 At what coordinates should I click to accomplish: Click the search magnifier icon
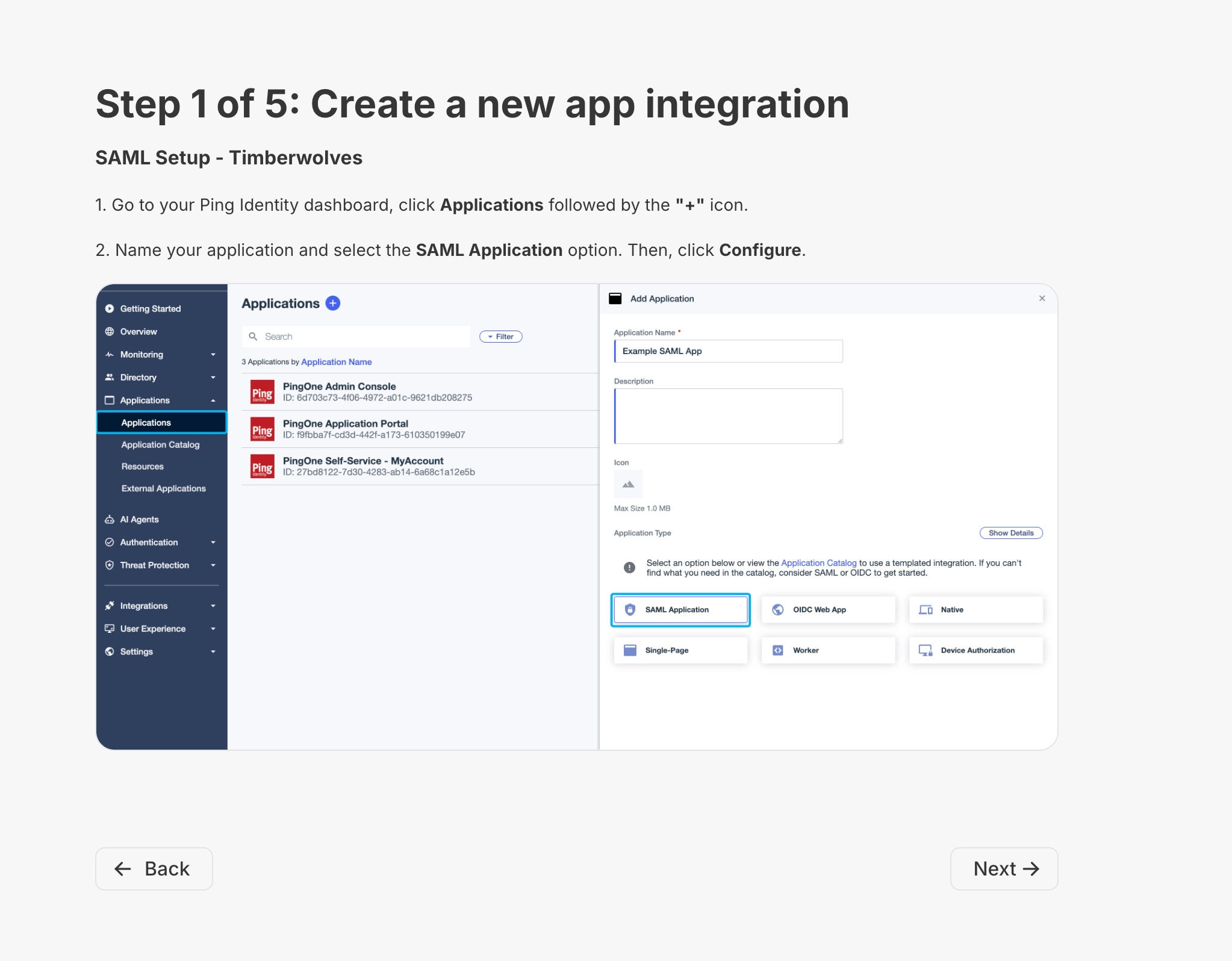(254, 337)
